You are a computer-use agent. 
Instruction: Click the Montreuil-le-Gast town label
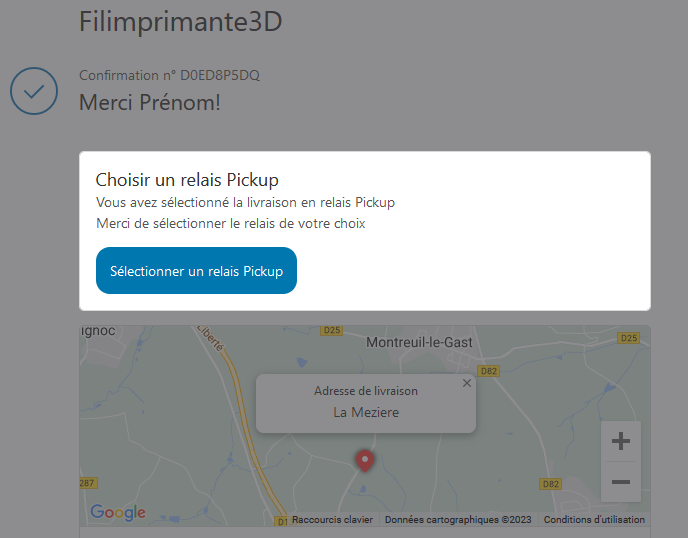[419, 342]
